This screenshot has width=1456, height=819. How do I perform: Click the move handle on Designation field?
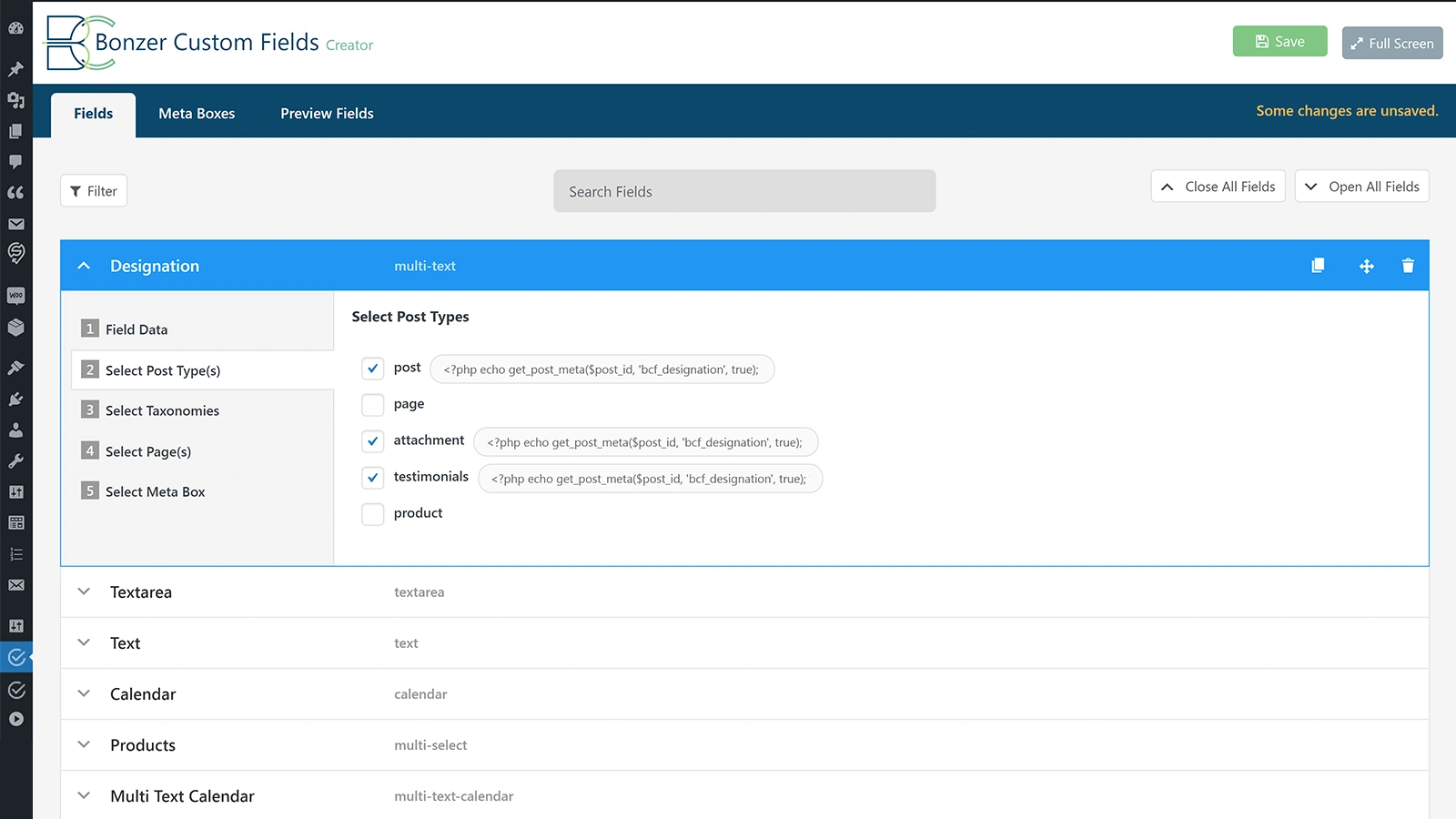point(1366,266)
